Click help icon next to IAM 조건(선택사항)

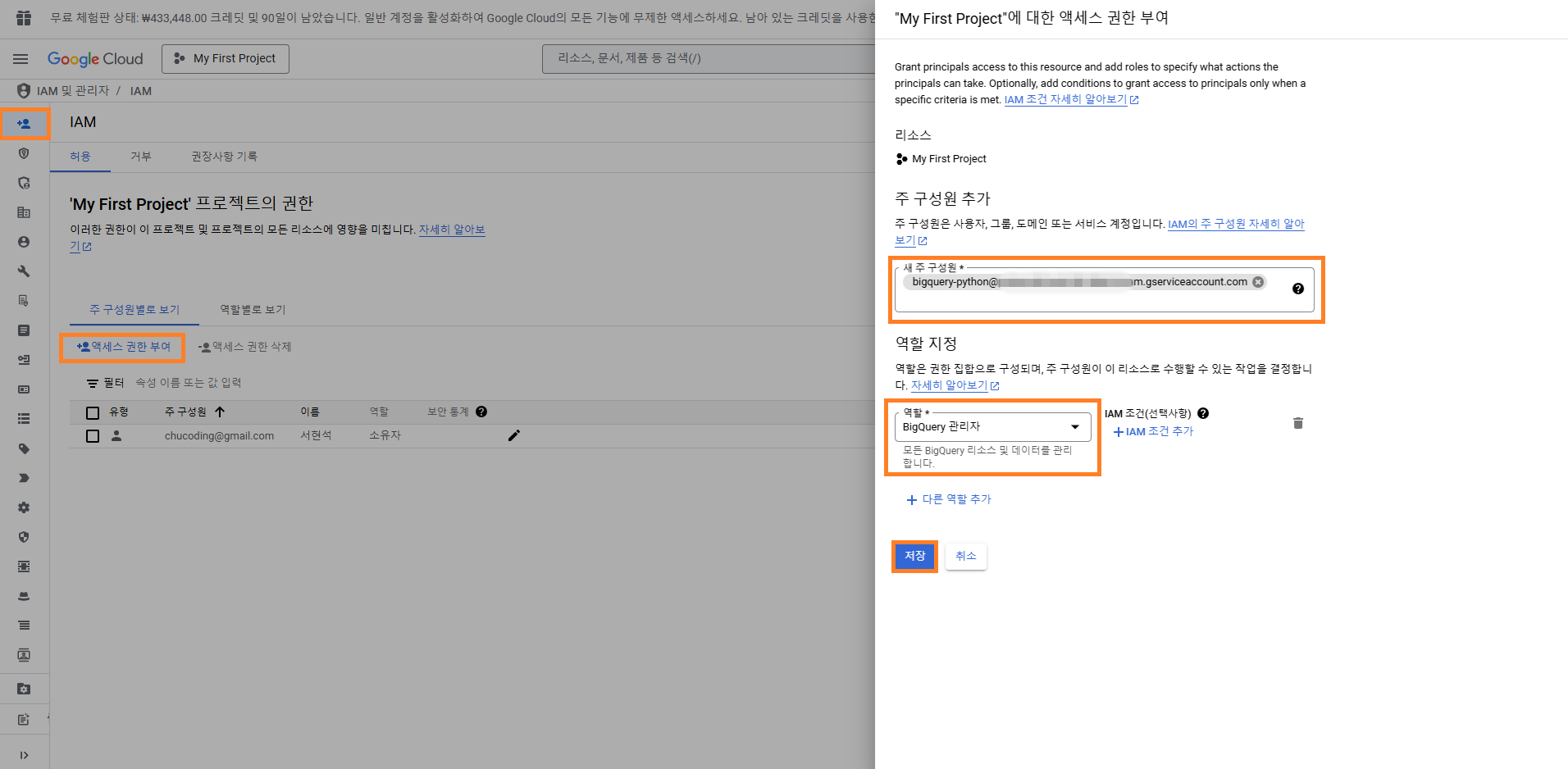[1203, 413]
